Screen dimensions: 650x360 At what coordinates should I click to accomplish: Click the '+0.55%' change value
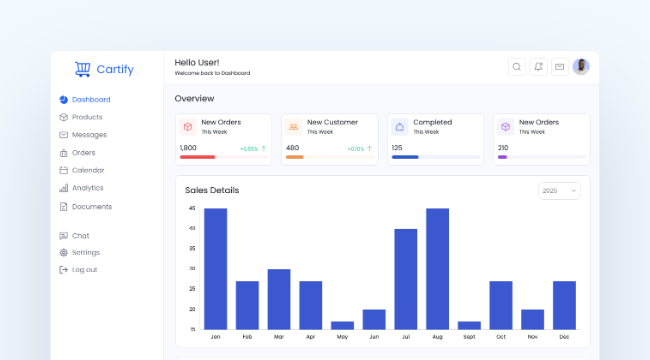pos(249,149)
